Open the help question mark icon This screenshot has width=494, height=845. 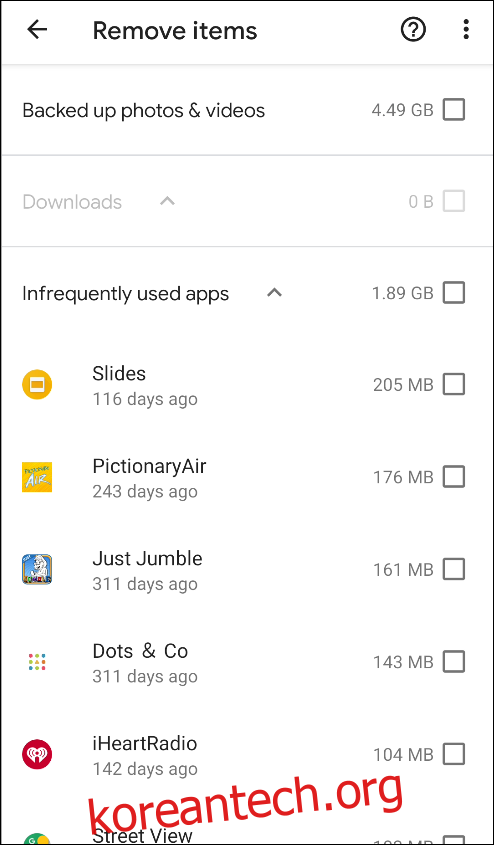413,30
